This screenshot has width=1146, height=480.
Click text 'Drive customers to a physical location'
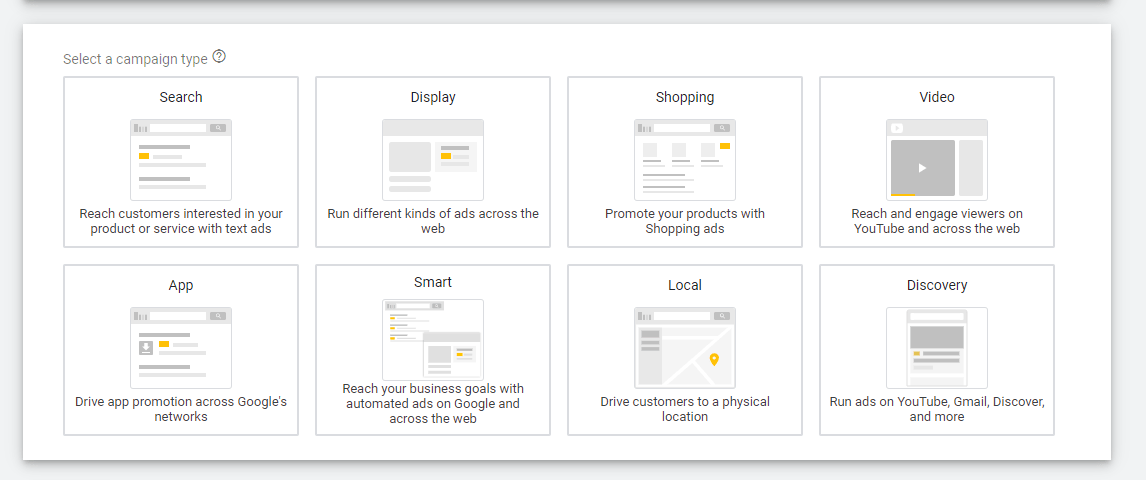(x=685, y=409)
